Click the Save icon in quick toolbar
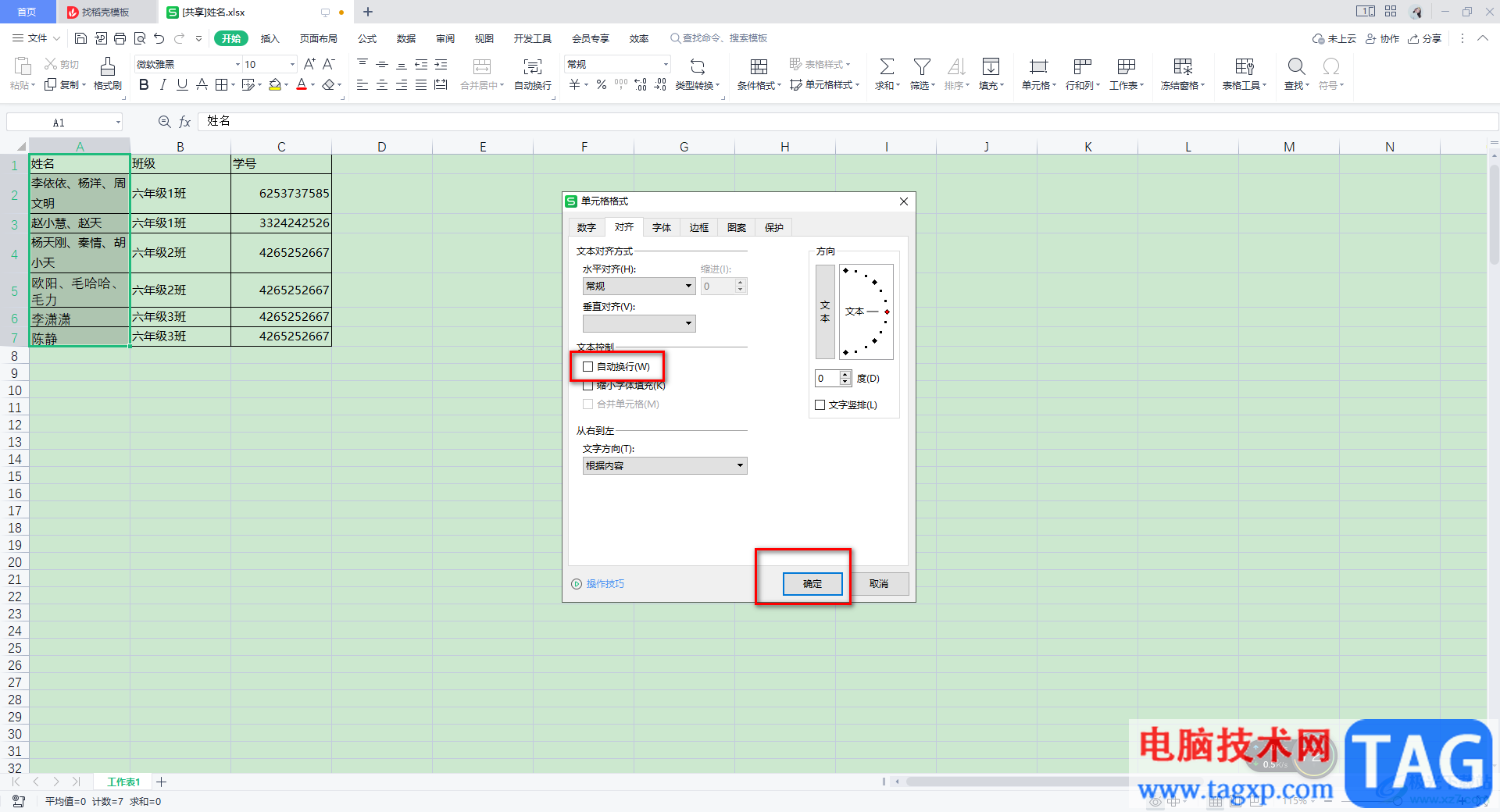 (x=80, y=38)
